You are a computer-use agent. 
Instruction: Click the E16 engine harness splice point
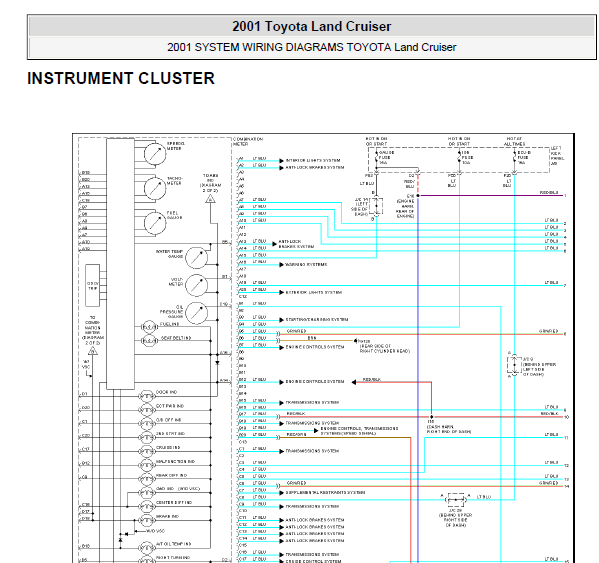pos(418,196)
